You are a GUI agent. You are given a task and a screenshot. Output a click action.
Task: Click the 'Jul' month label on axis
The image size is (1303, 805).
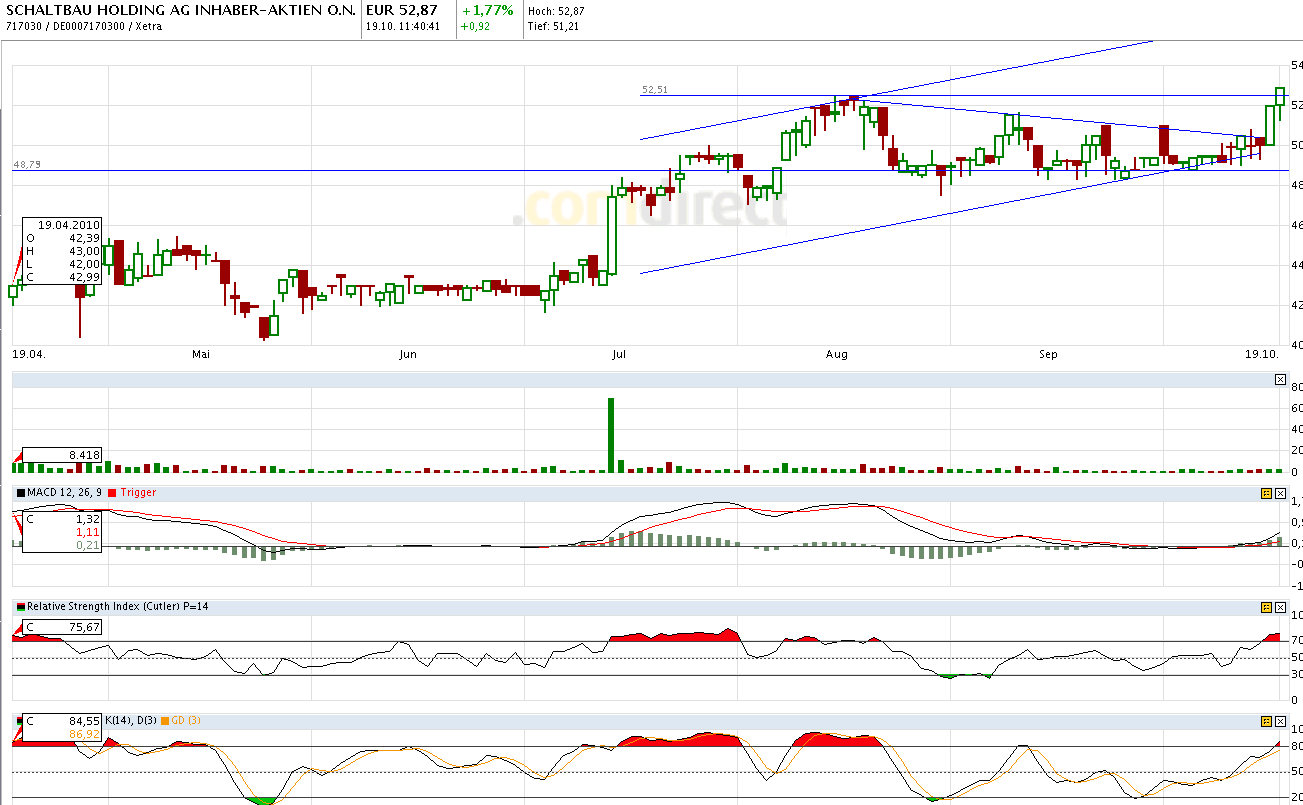coord(619,354)
